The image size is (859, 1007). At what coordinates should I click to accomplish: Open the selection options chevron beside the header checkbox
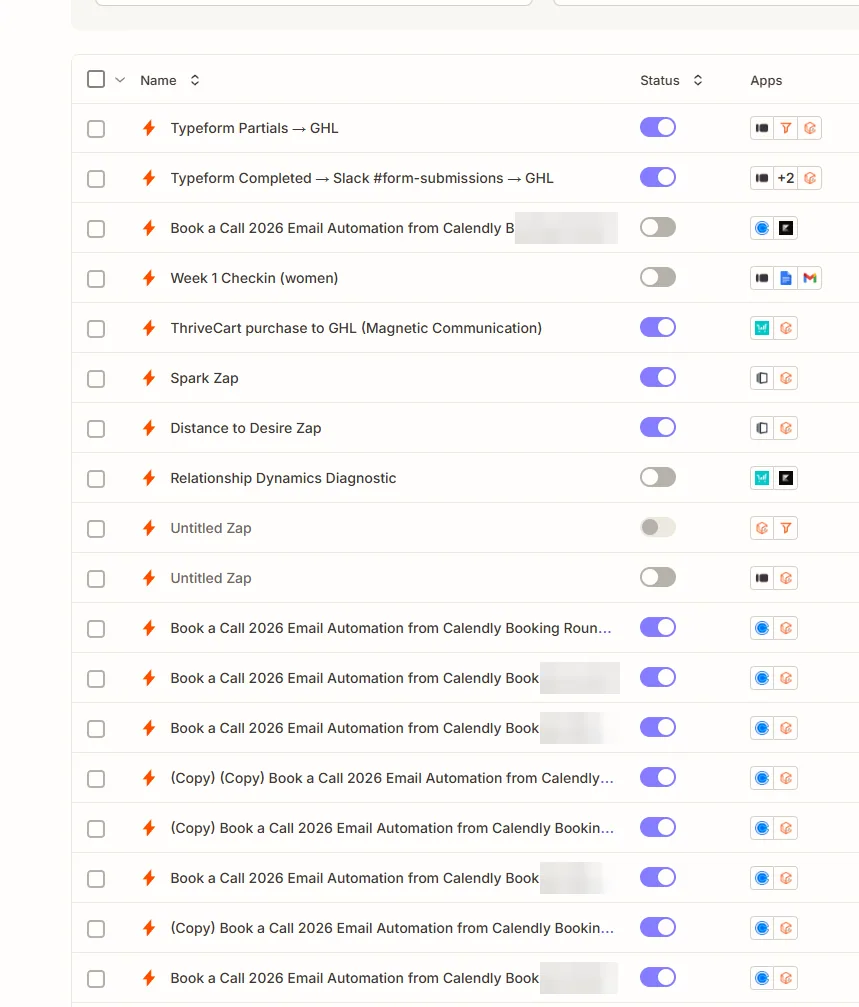120,80
